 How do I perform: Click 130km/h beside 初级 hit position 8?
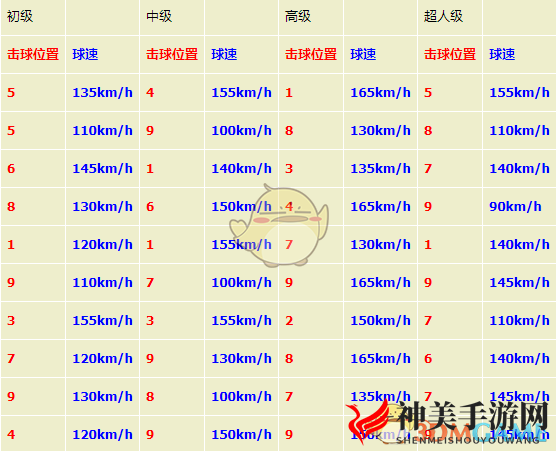click(x=102, y=206)
